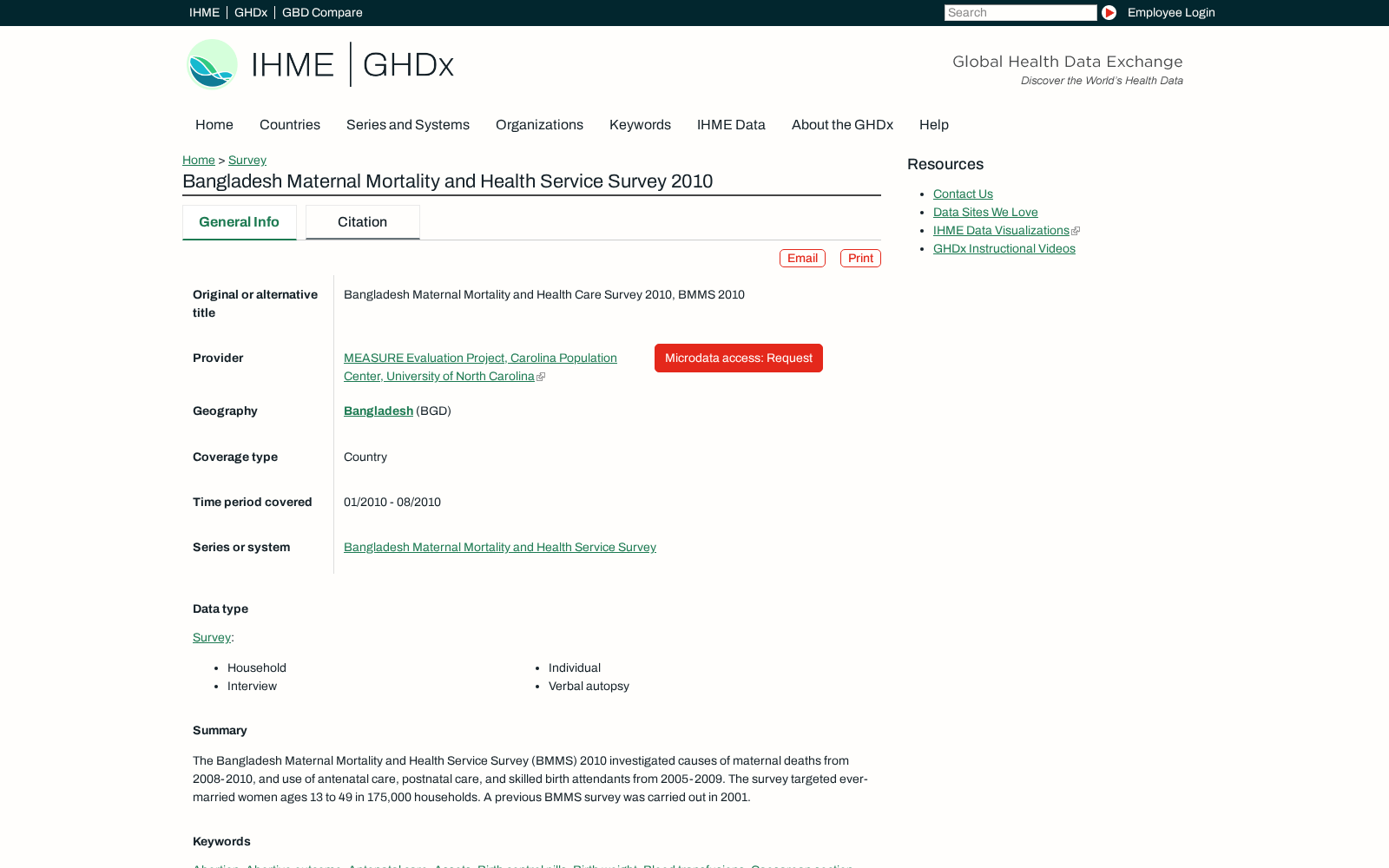Click Home breadcrumb link

199,160
